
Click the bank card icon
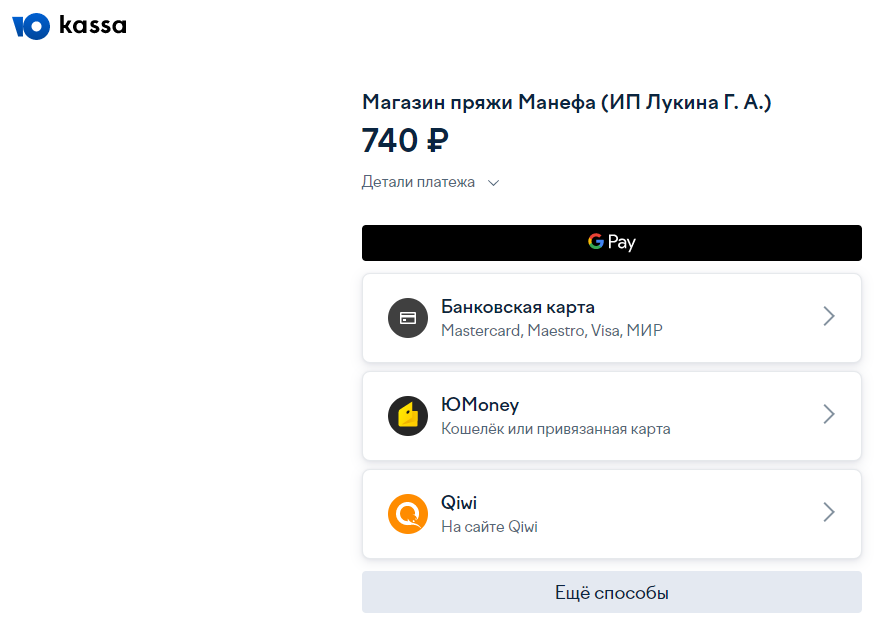[408, 318]
